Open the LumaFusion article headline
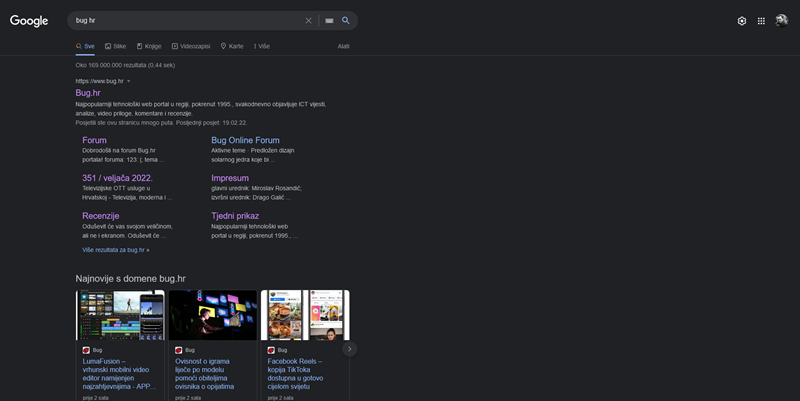 click(119, 374)
